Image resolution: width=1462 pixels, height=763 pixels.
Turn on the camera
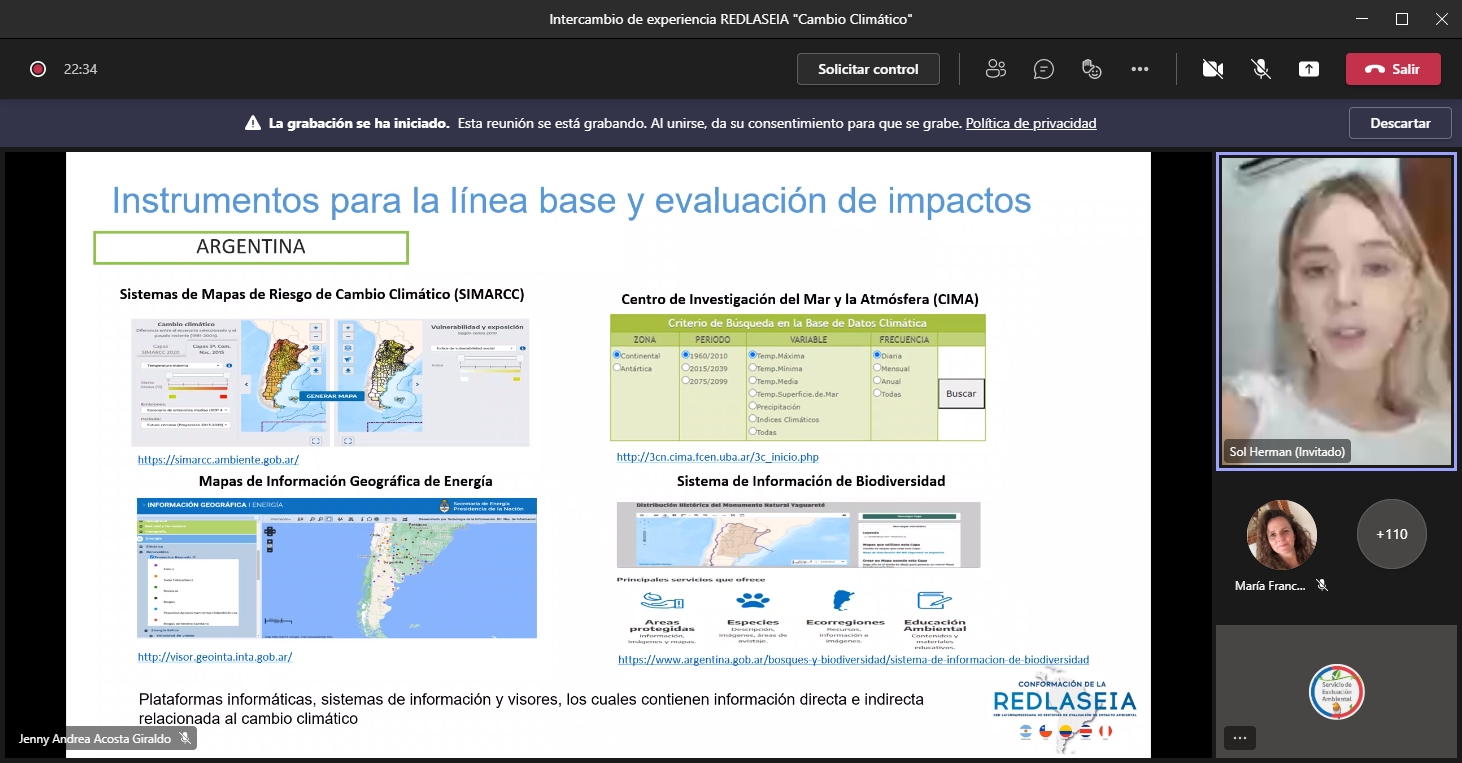click(1213, 69)
